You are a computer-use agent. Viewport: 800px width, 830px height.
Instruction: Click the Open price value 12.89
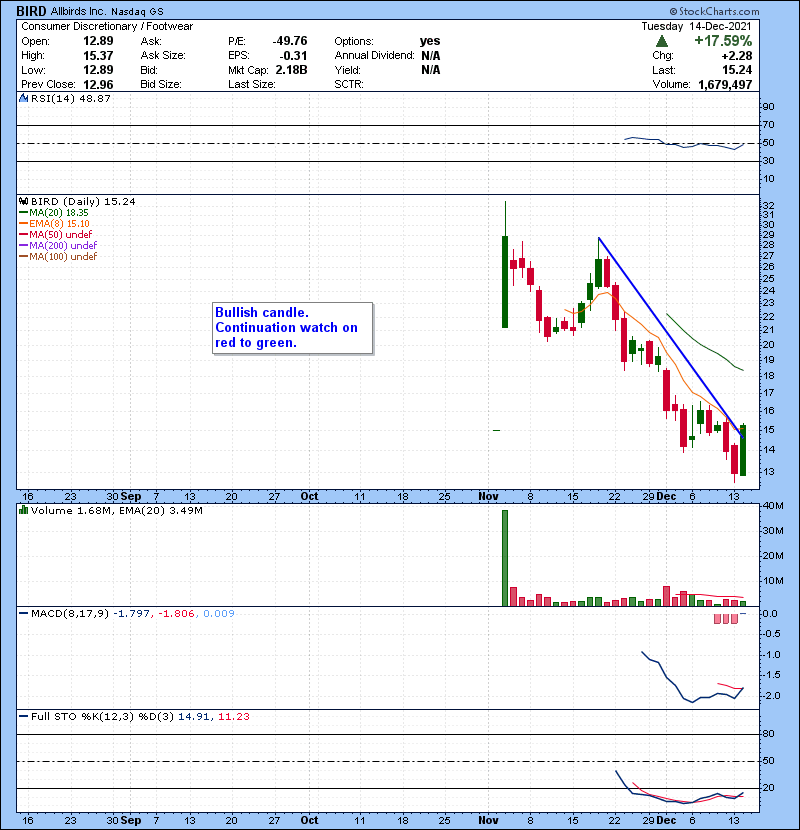click(x=98, y=41)
